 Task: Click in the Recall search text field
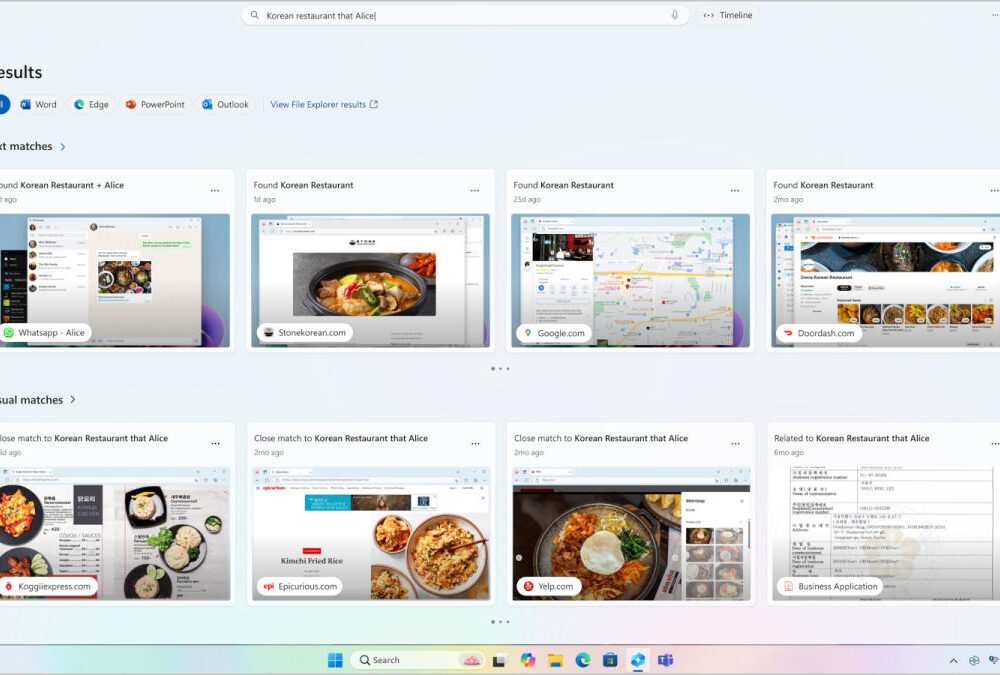460,15
